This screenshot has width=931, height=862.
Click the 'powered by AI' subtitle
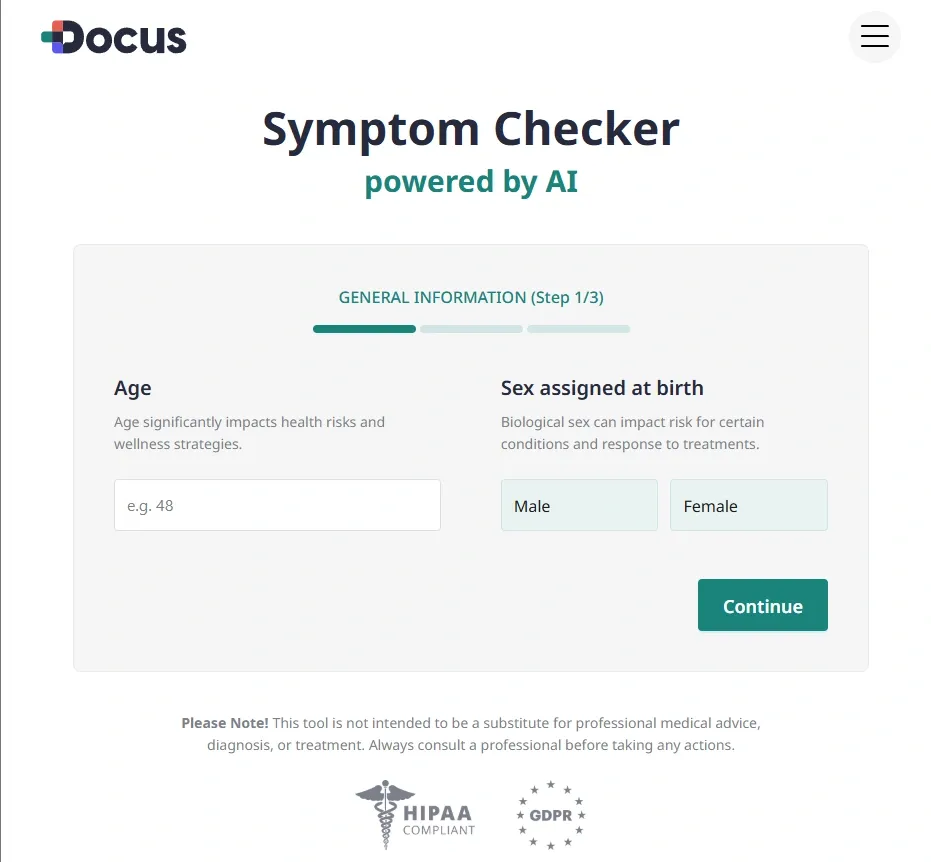coord(471,182)
